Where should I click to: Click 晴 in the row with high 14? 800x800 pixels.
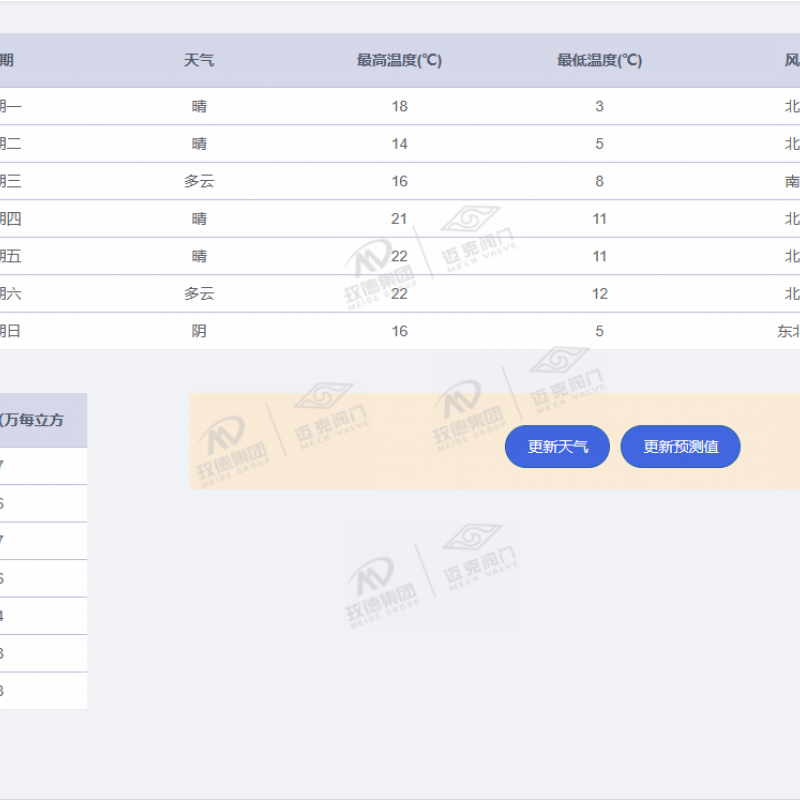[x=199, y=144]
